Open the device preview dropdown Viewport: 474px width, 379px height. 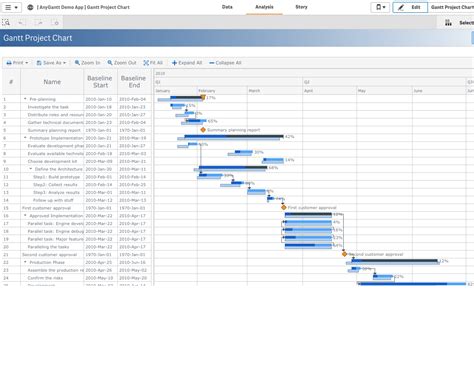click(x=380, y=7)
